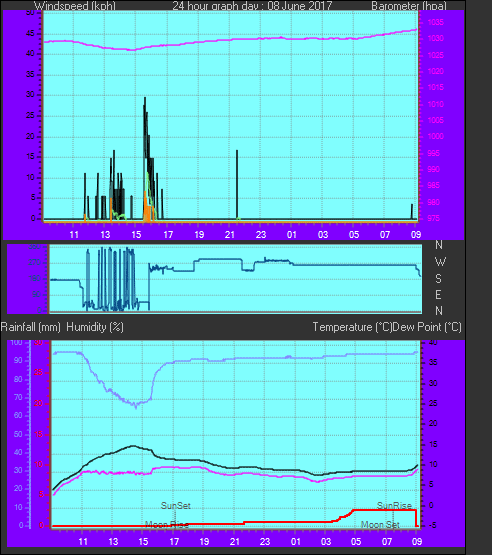The width and height of the screenshot is (492, 555).
Task: Click the W compass label on wind direction chart
Action: pyautogui.click(x=440, y=262)
